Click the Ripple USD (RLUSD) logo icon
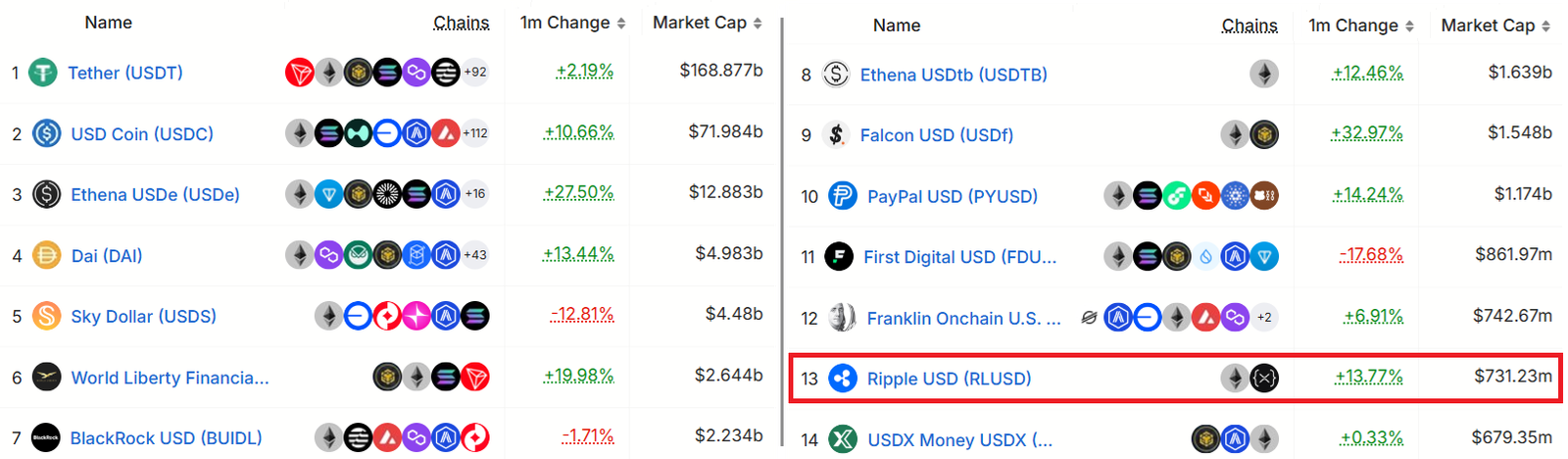The height and width of the screenshot is (459, 1568). [x=843, y=378]
